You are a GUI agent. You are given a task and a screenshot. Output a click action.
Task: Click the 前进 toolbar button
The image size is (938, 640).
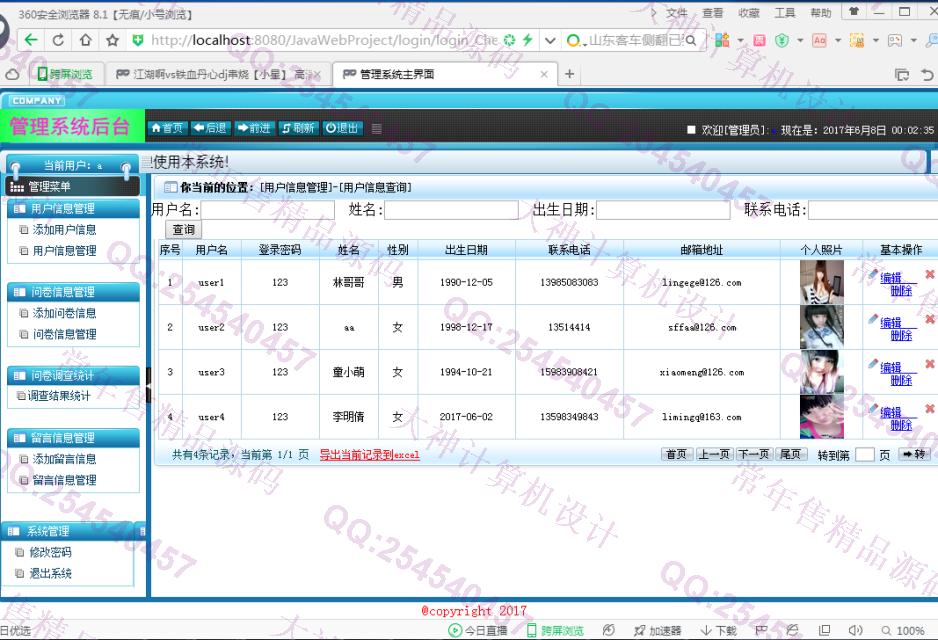(x=254, y=128)
